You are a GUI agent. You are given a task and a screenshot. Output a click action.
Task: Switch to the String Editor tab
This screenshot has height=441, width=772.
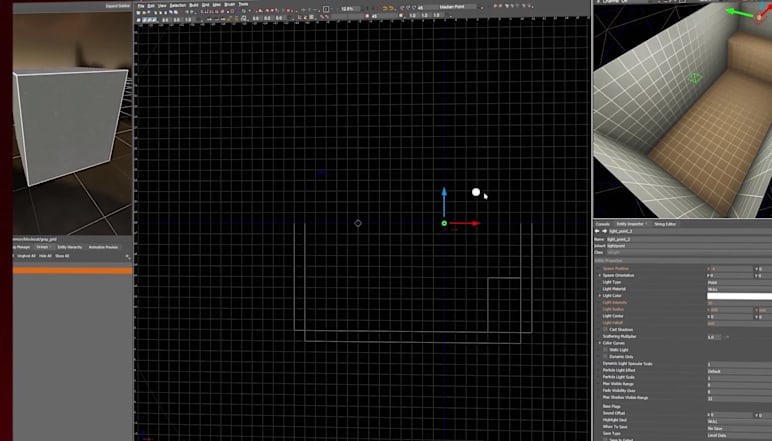coord(665,224)
